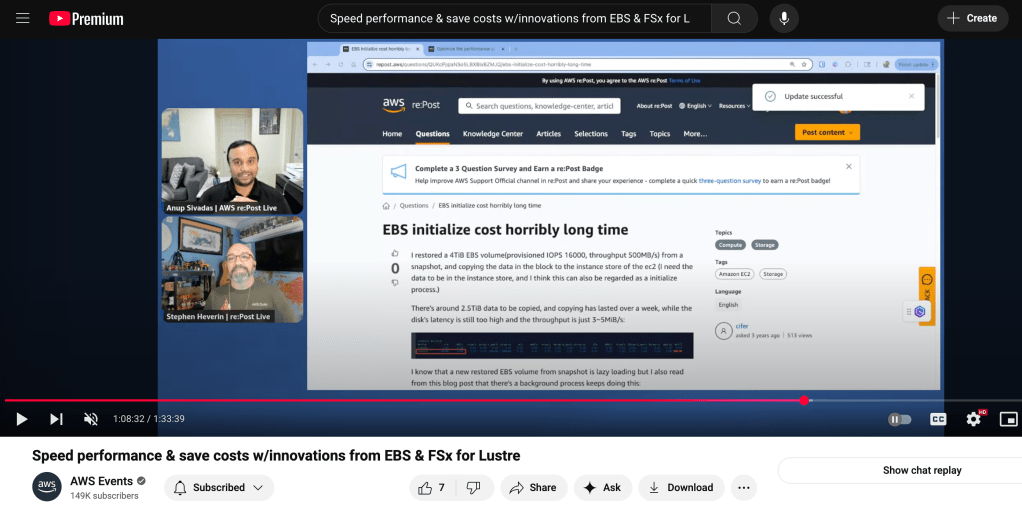Open the Create menu
Viewport: 1022px width, 505px height.
972,18
